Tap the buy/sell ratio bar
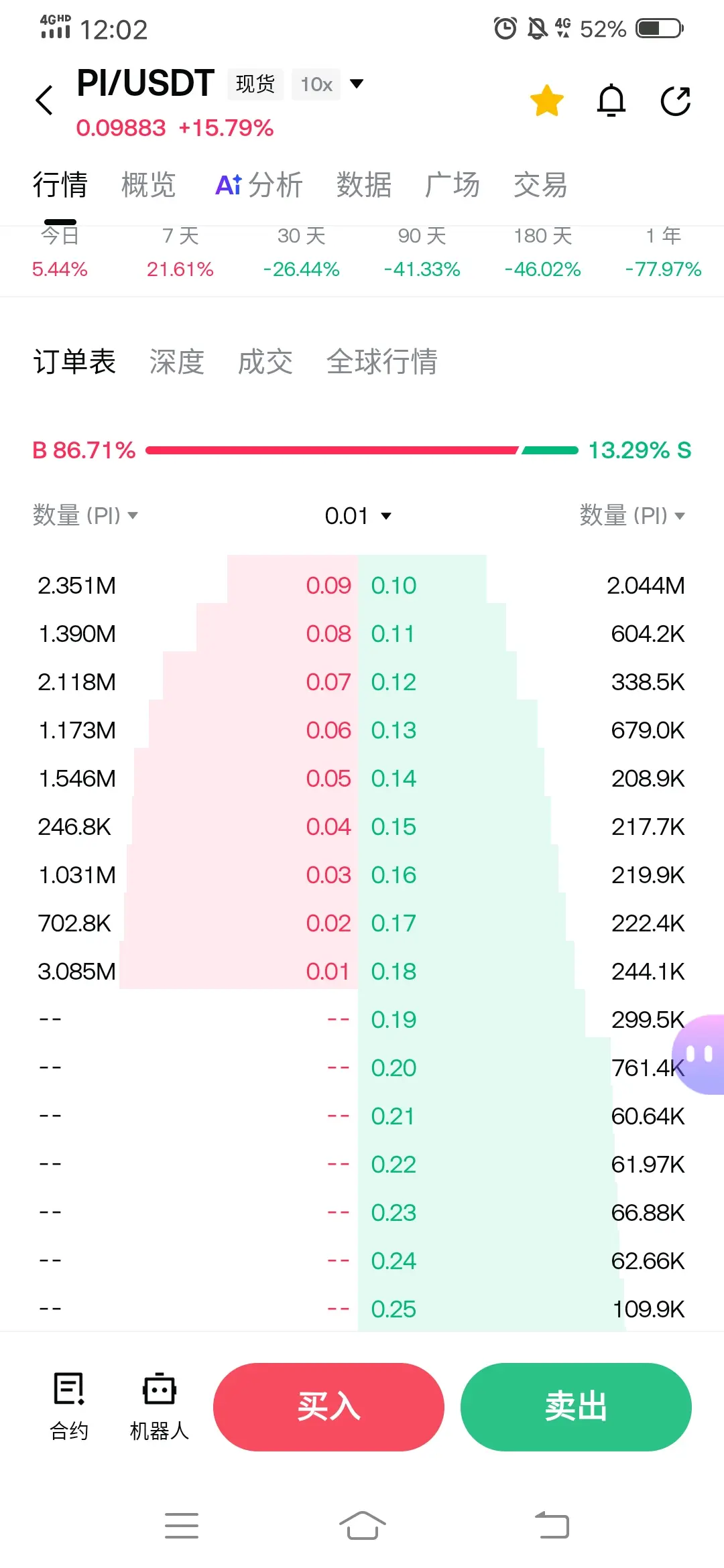Image resolution: width=724 pixels, height=1568 pixels. [362, 450]
